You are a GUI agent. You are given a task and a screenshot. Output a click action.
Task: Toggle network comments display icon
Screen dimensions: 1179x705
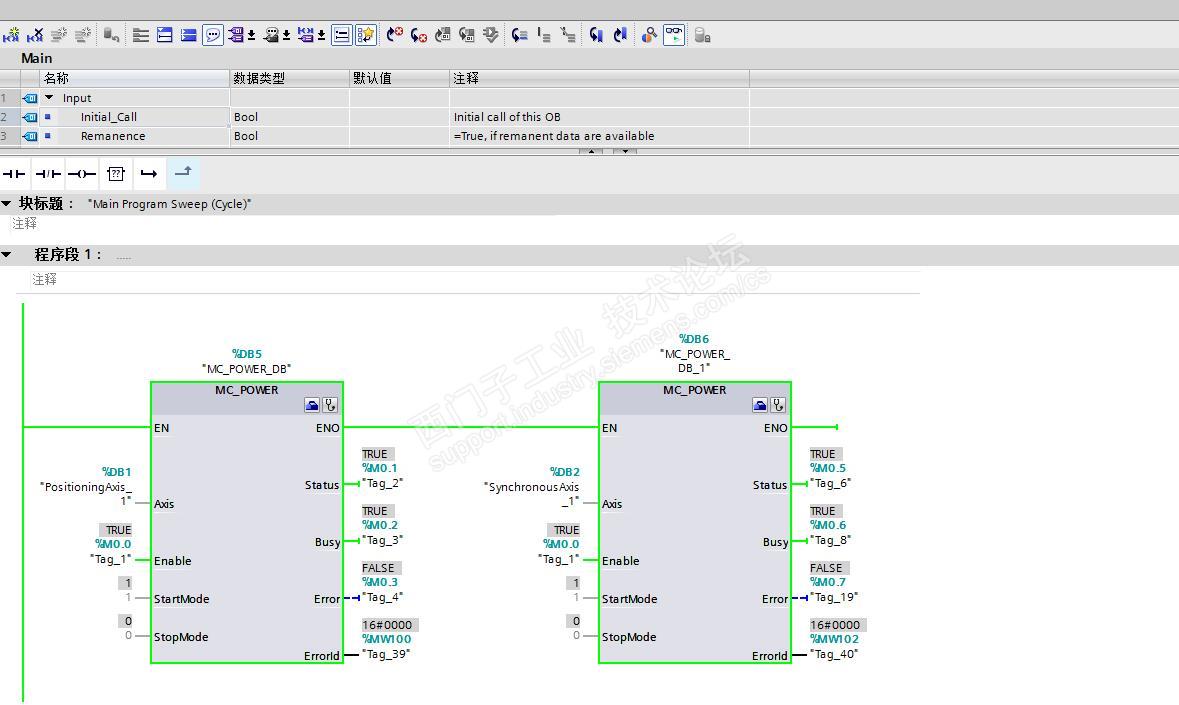click(341, 35)
